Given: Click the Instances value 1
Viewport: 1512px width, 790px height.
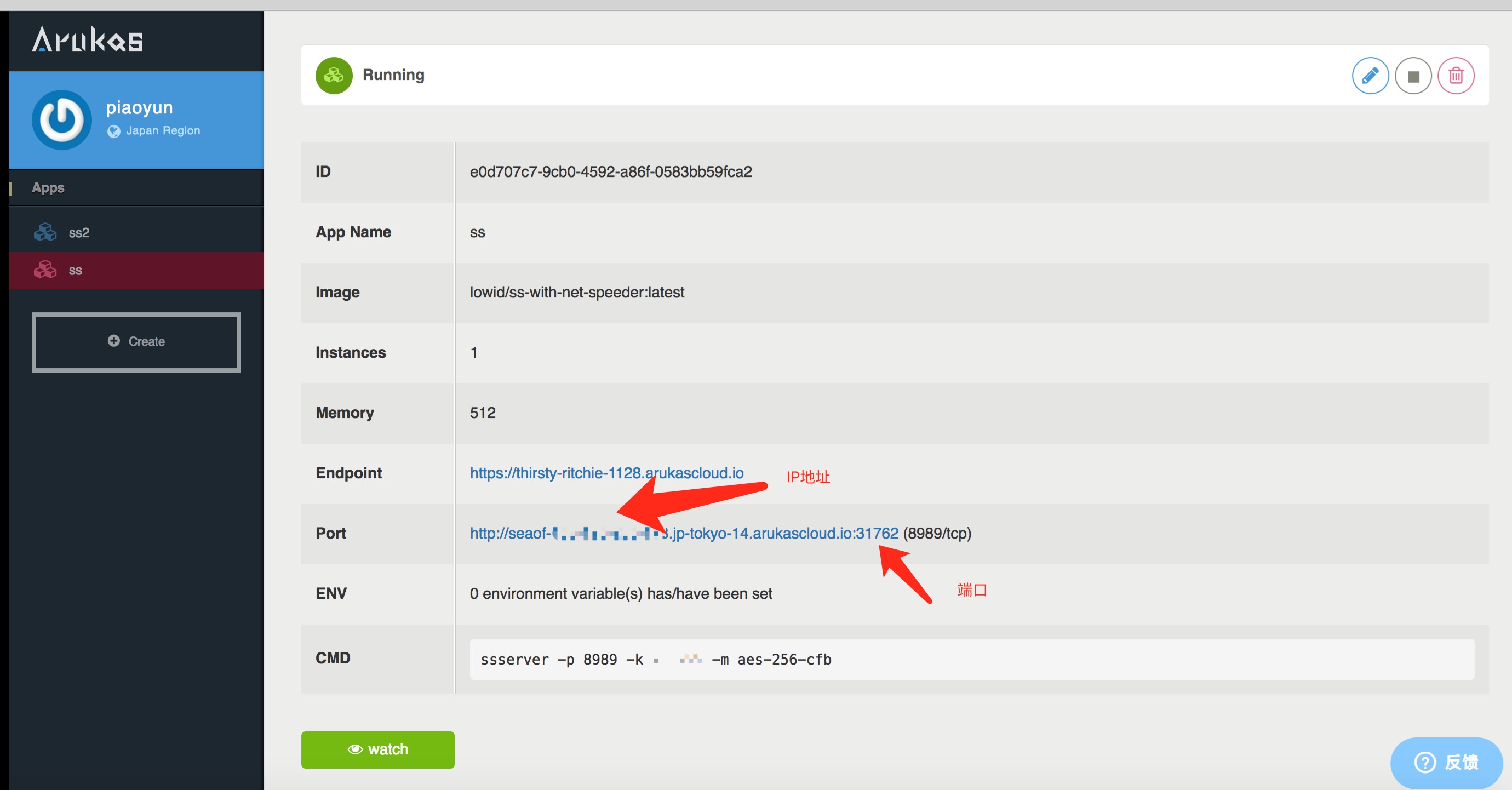Looking at the screenshot, I should tap(474, 353).
